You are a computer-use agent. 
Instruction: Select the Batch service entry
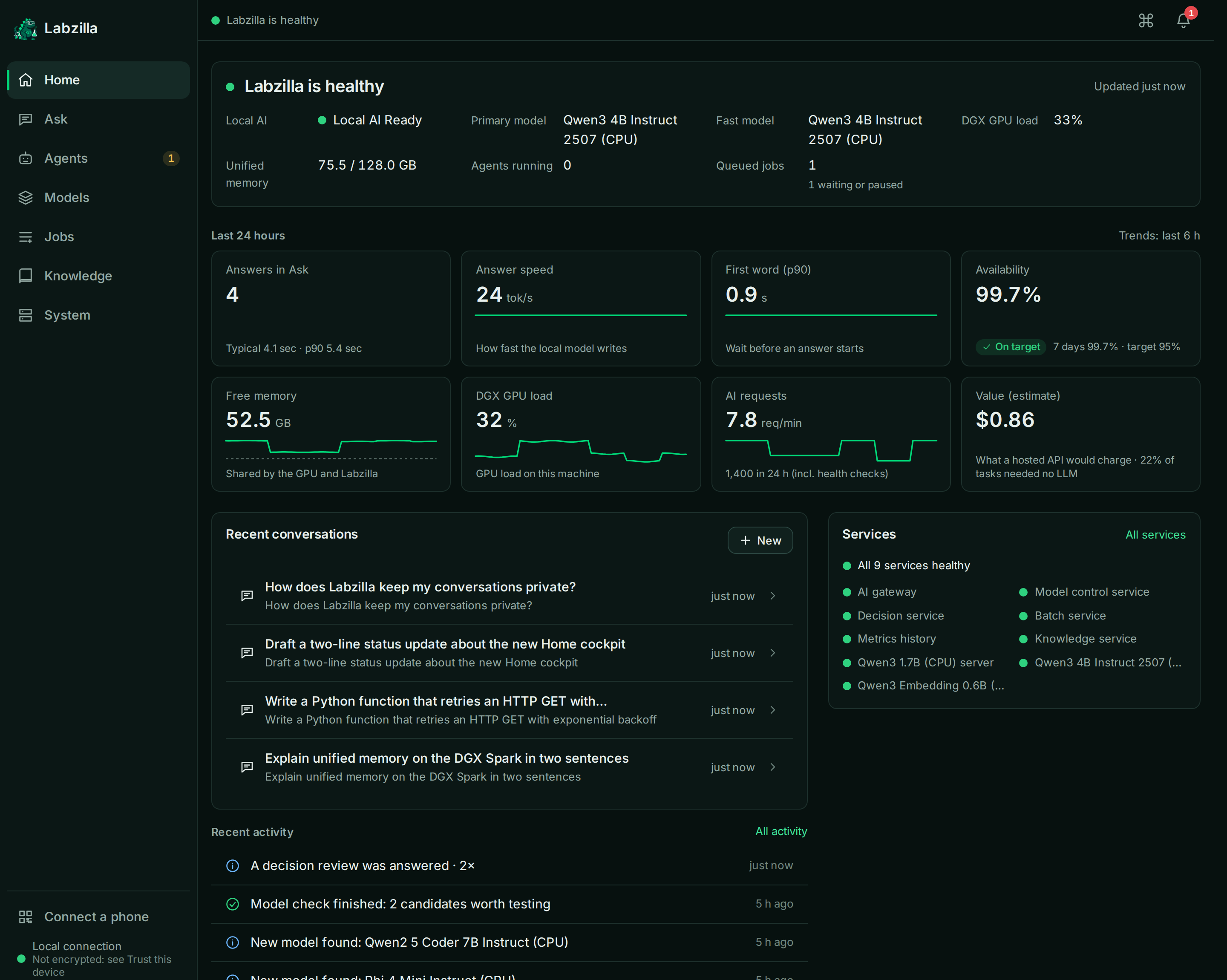pos(1063,616)
